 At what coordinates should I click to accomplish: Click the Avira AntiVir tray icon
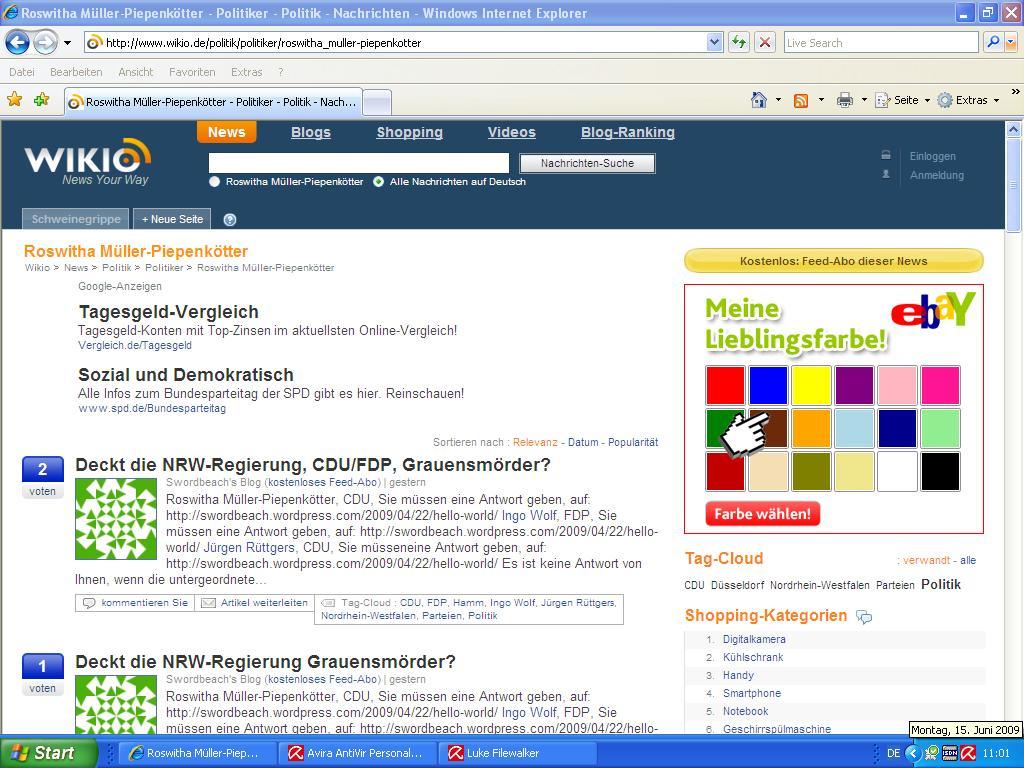tap(968, 753)
